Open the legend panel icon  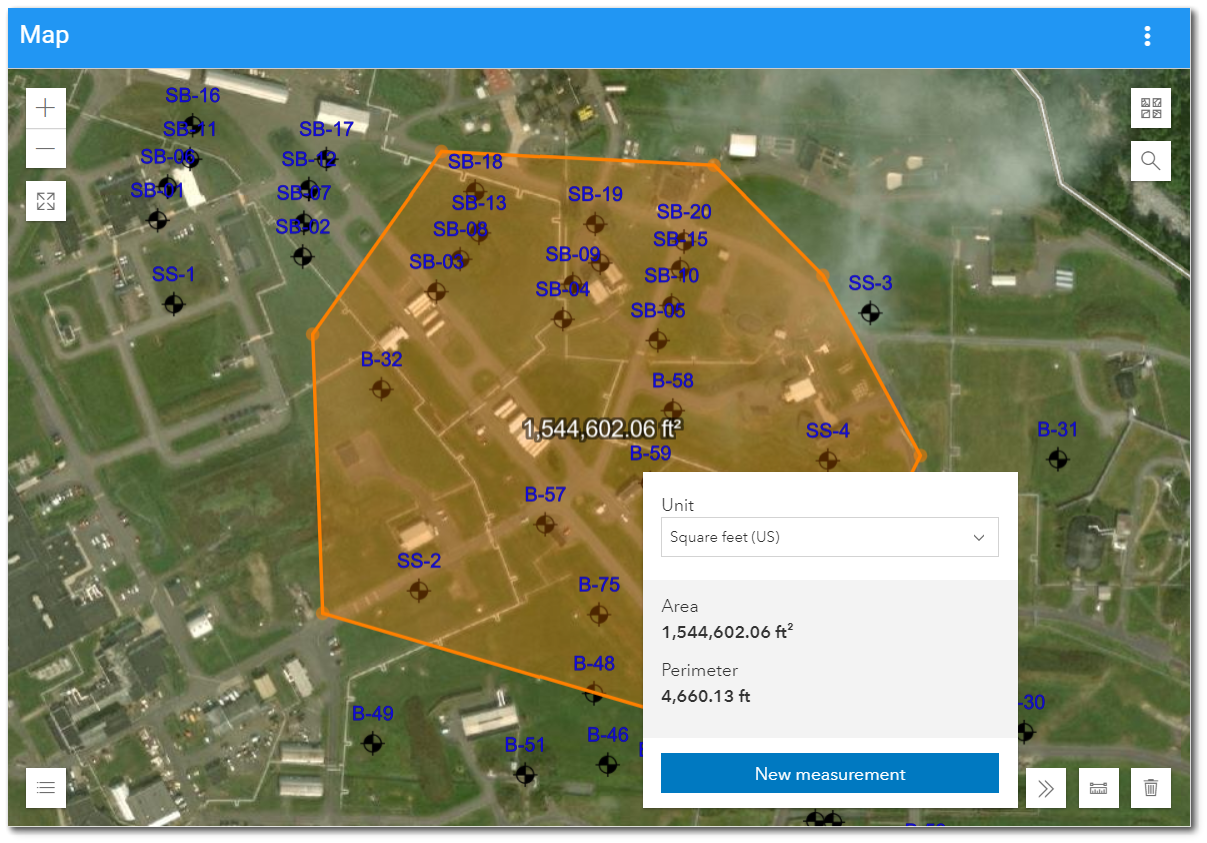click(x=45, y=788)
